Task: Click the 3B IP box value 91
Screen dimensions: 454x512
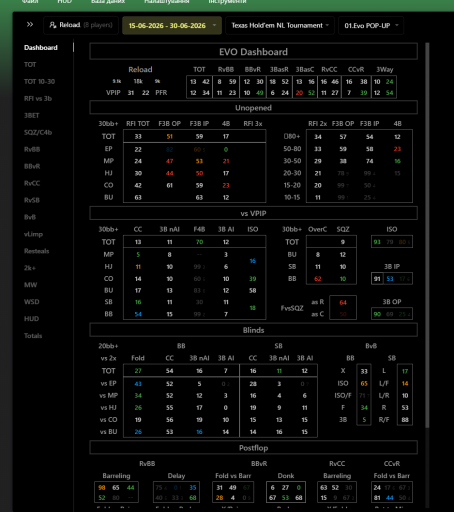Action: (x=377, y=279)
